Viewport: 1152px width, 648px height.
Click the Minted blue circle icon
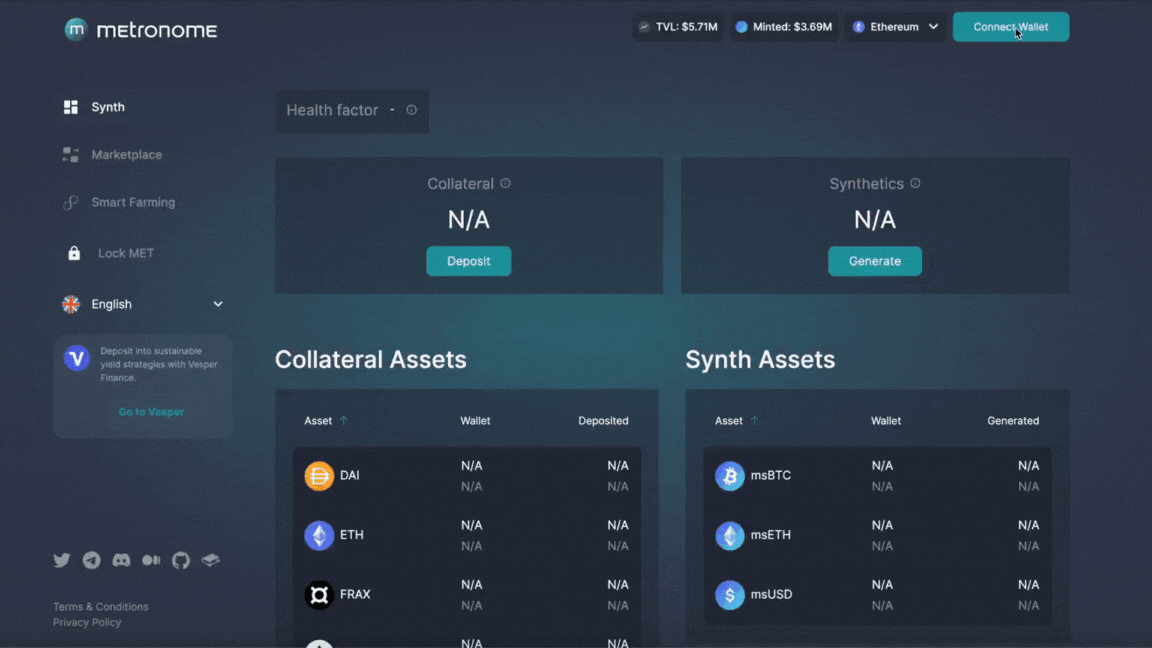(x=742, y=27)
